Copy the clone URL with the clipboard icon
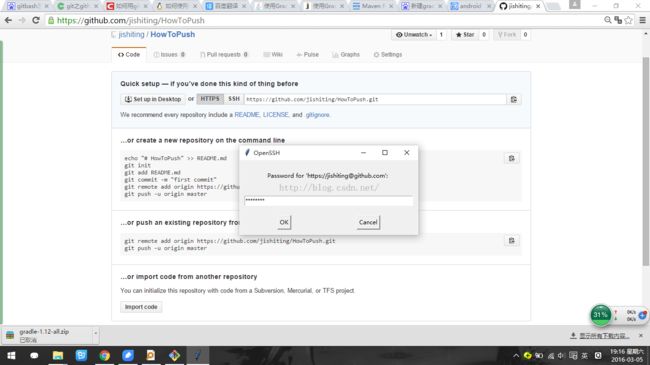The image size is (650, 365). coord(514,100)
